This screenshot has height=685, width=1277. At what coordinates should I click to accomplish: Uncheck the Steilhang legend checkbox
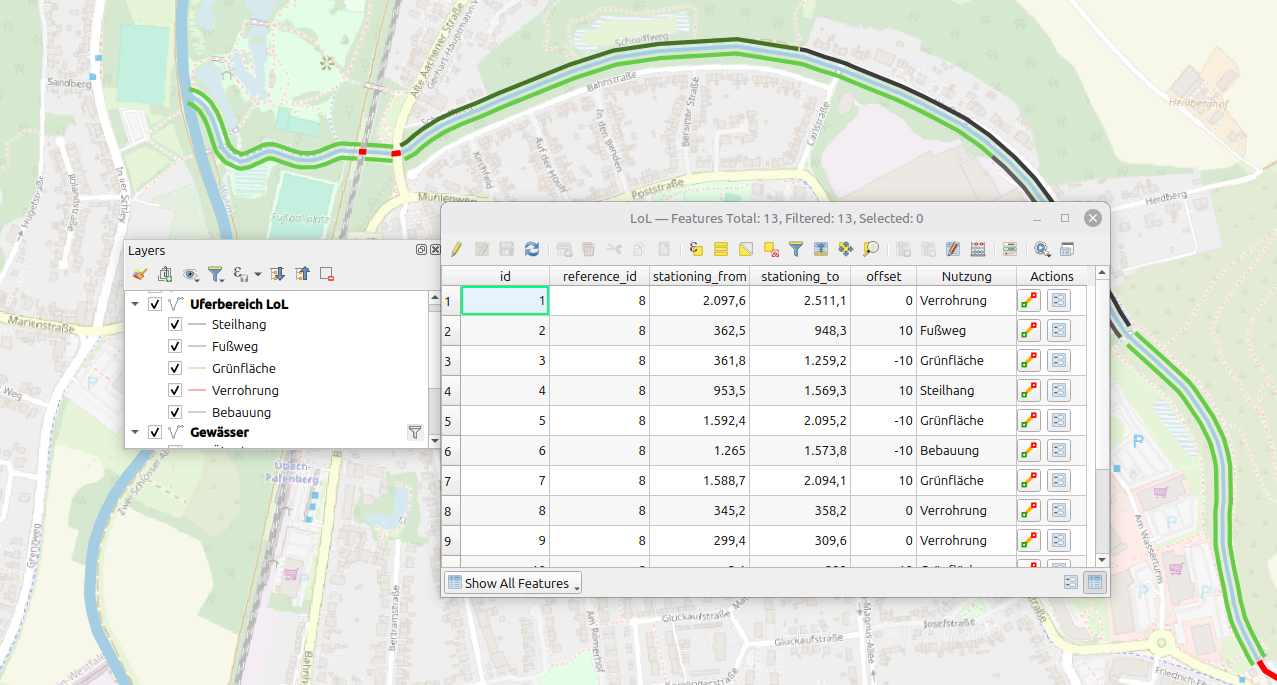175,325
